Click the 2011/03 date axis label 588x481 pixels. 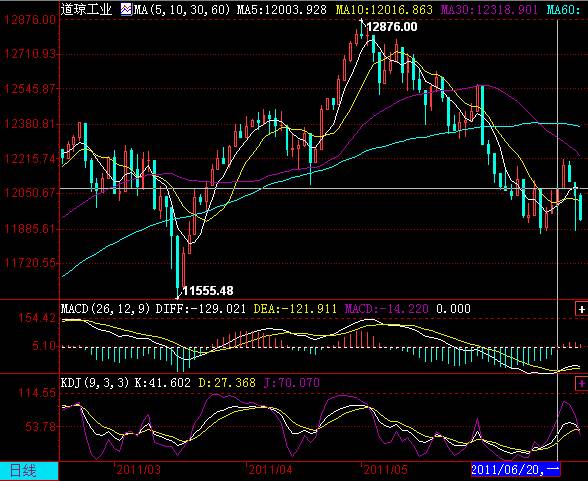[138, 470]
